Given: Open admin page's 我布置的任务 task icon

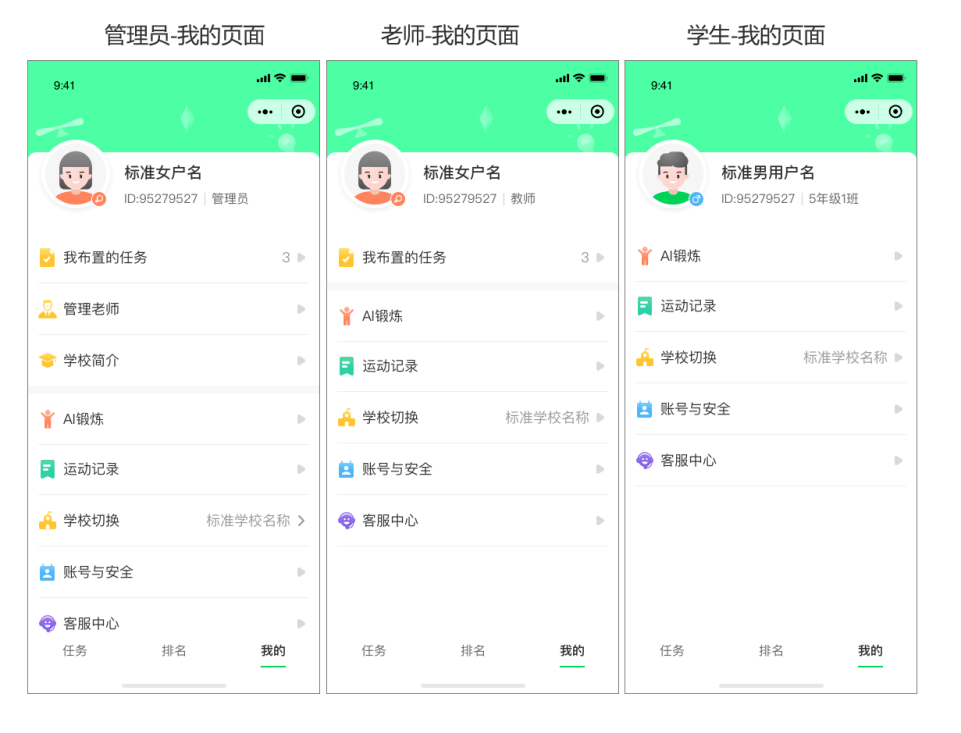Looking at the screenshot, I should pyautogui.click(x=47, y=257).
